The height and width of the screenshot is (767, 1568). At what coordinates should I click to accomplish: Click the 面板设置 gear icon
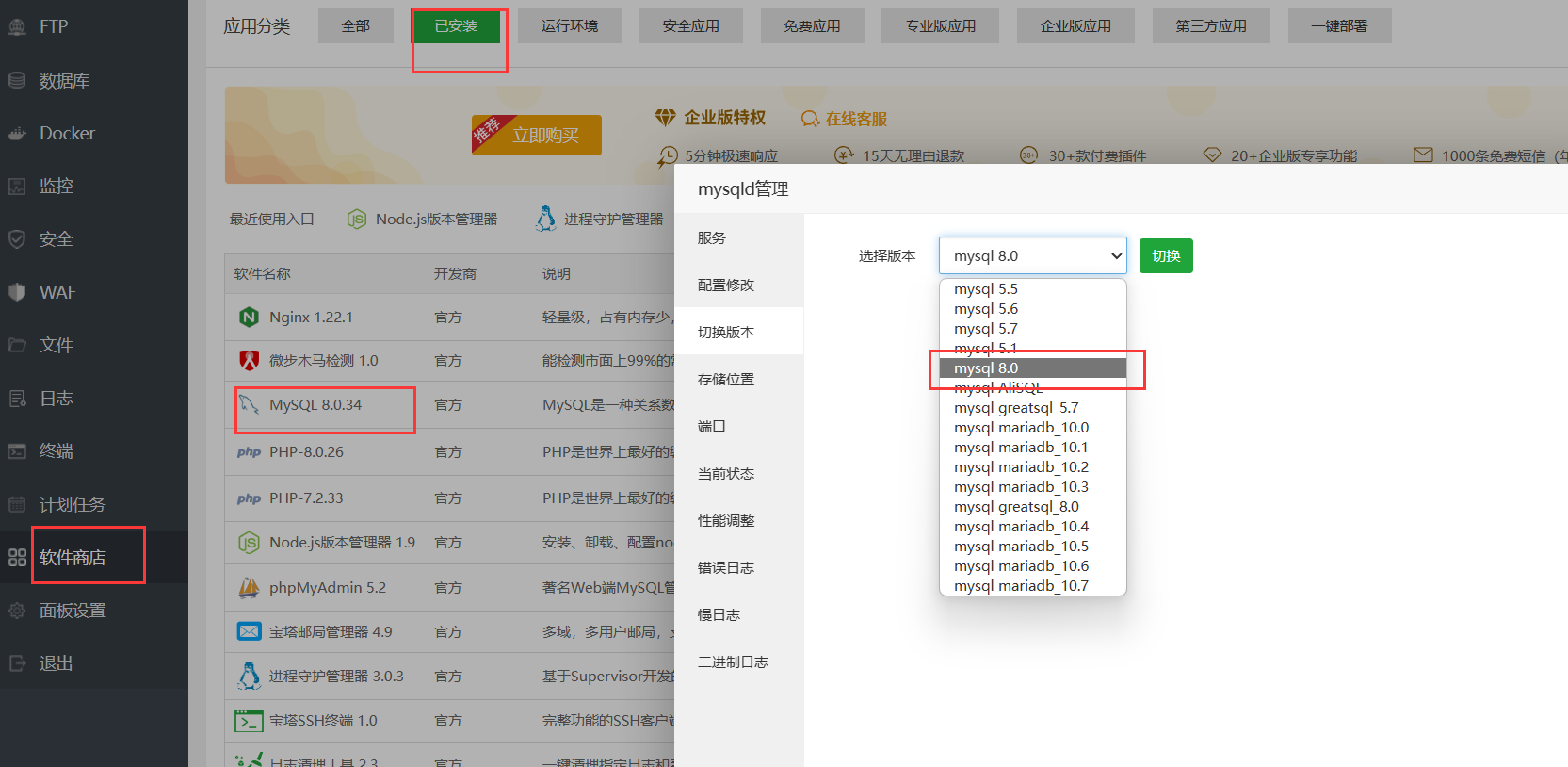pyautogui.click(x=17, y=611)
